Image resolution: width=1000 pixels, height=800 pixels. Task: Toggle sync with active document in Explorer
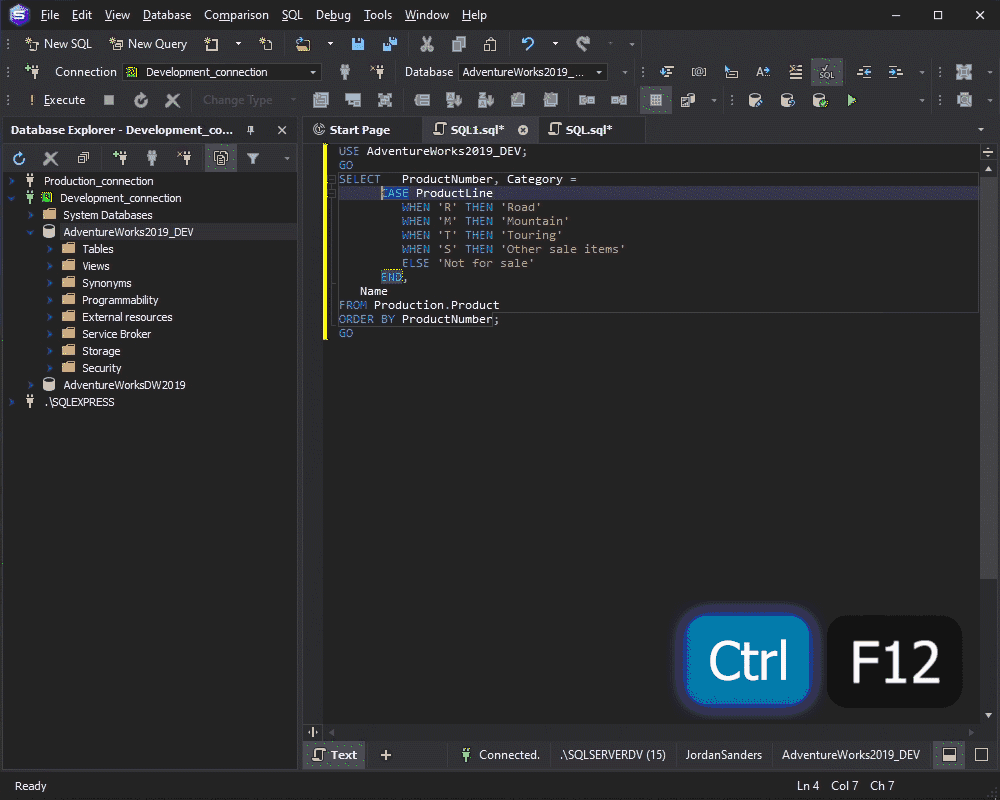pos(221,158)
